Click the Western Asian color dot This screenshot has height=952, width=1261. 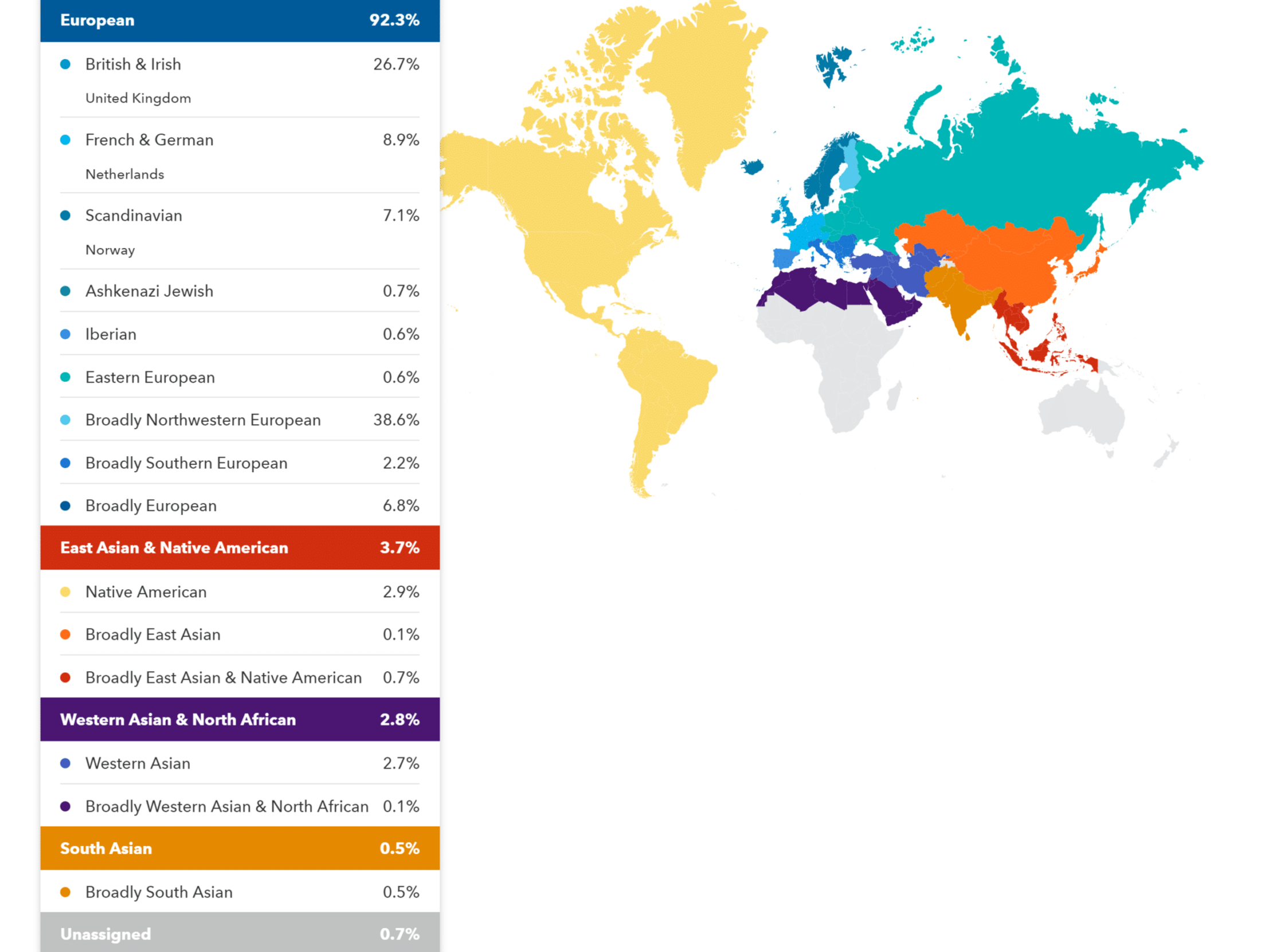point(65,764)
